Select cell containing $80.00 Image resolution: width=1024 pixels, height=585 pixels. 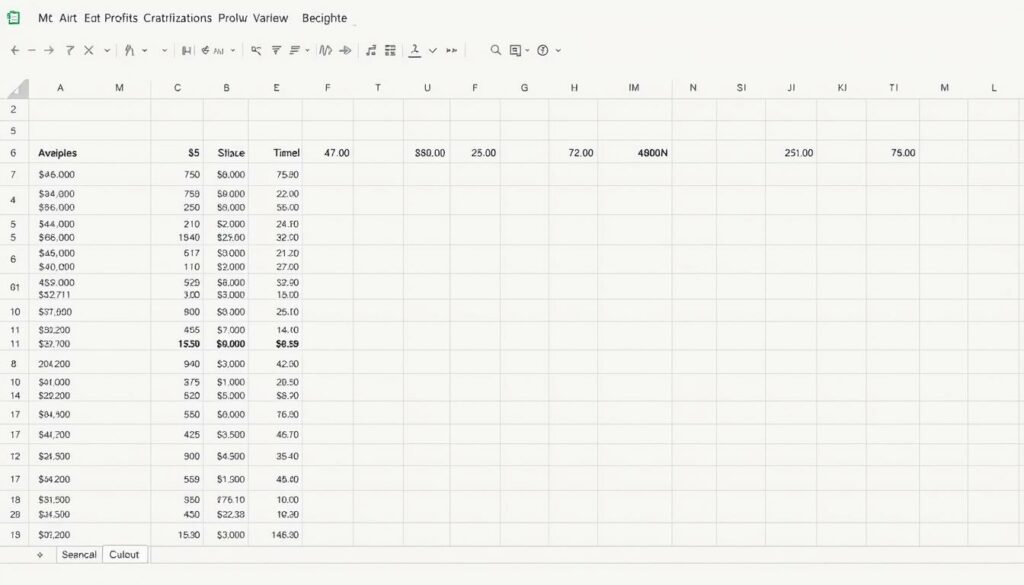click(427, 153)
